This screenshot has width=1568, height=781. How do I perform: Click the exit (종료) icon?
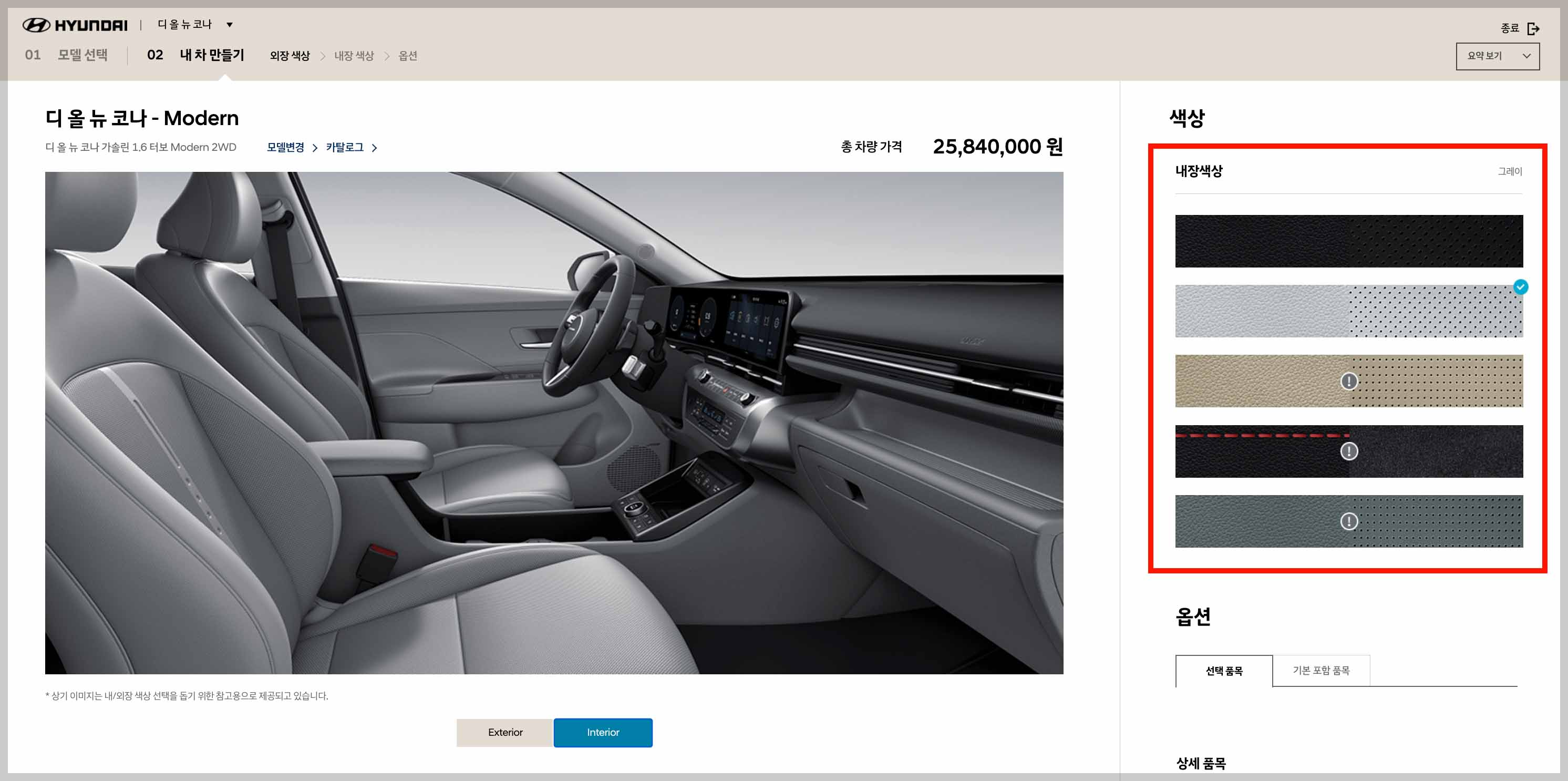pyautogui.click(x=1533, y=28)
